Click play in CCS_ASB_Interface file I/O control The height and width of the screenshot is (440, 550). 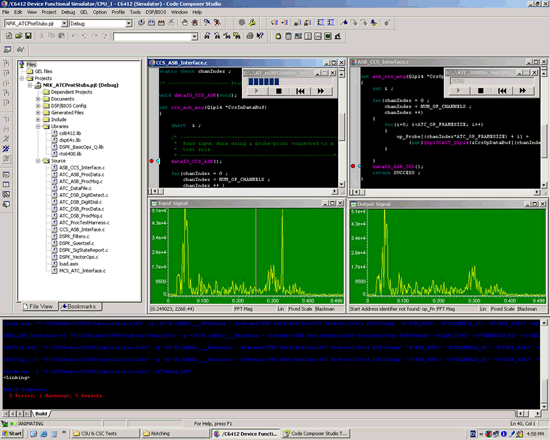tap(256, 91)
